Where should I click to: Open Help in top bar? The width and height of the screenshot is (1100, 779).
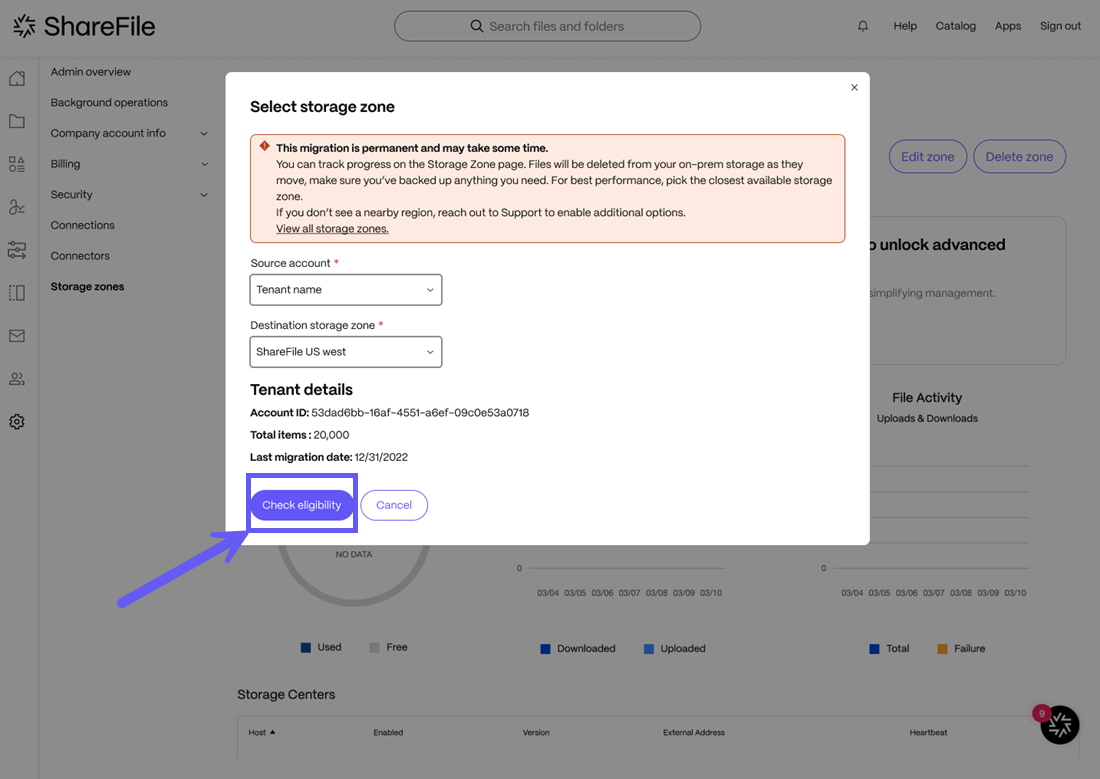point(905,26)
